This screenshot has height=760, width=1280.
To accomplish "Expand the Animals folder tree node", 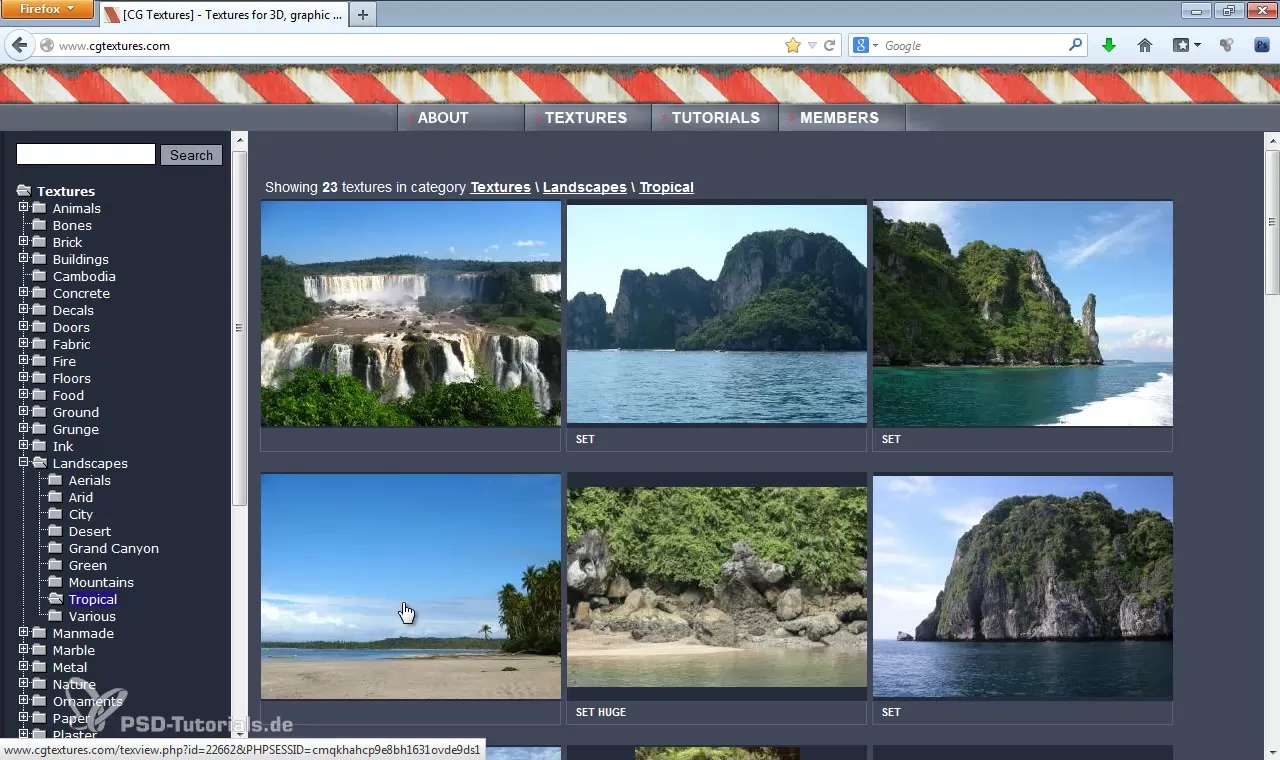I will (x=24, y=208).
